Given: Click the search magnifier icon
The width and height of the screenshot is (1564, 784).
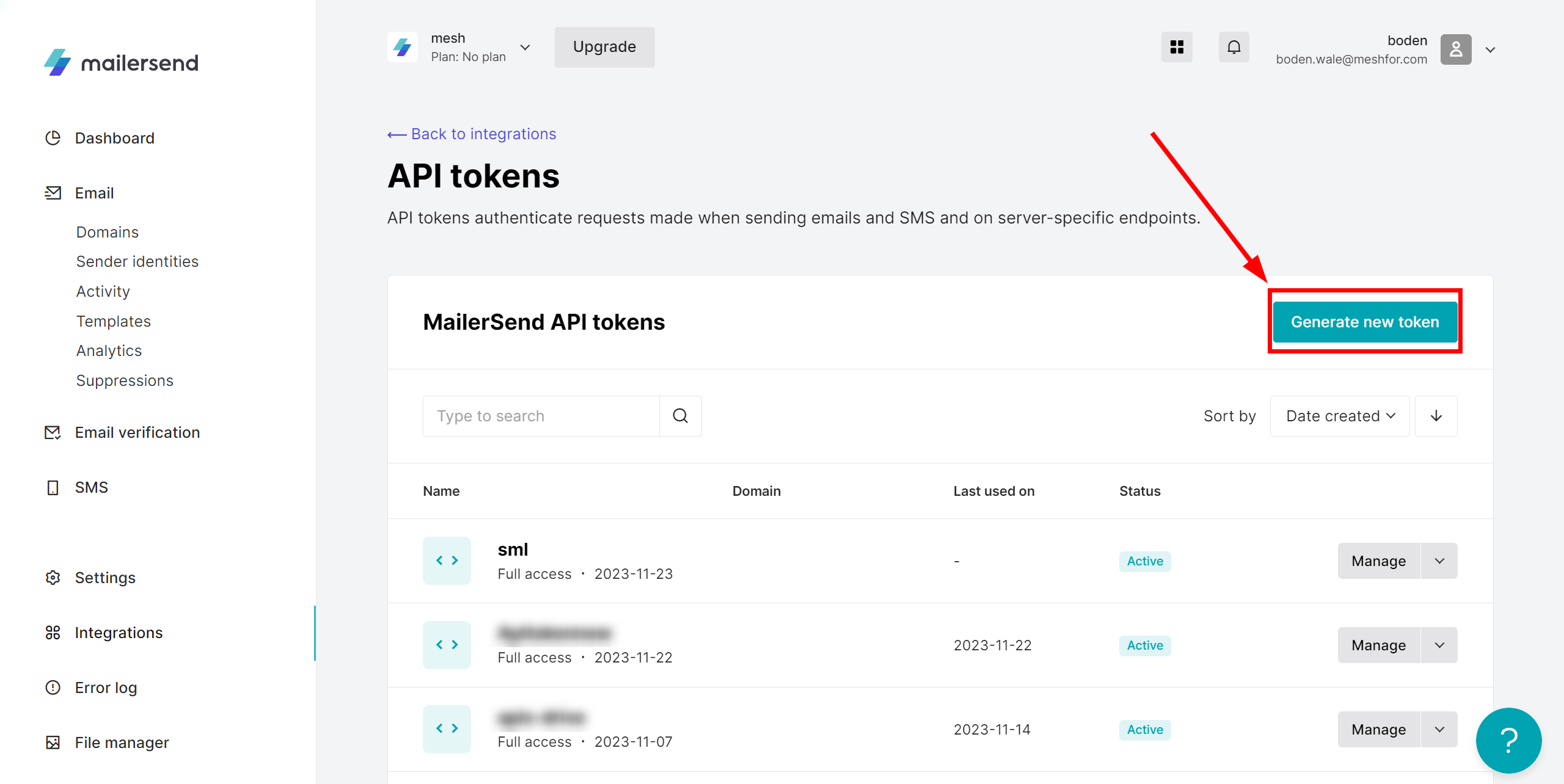Looking at the screenshot, I should [x=681, y=416].
